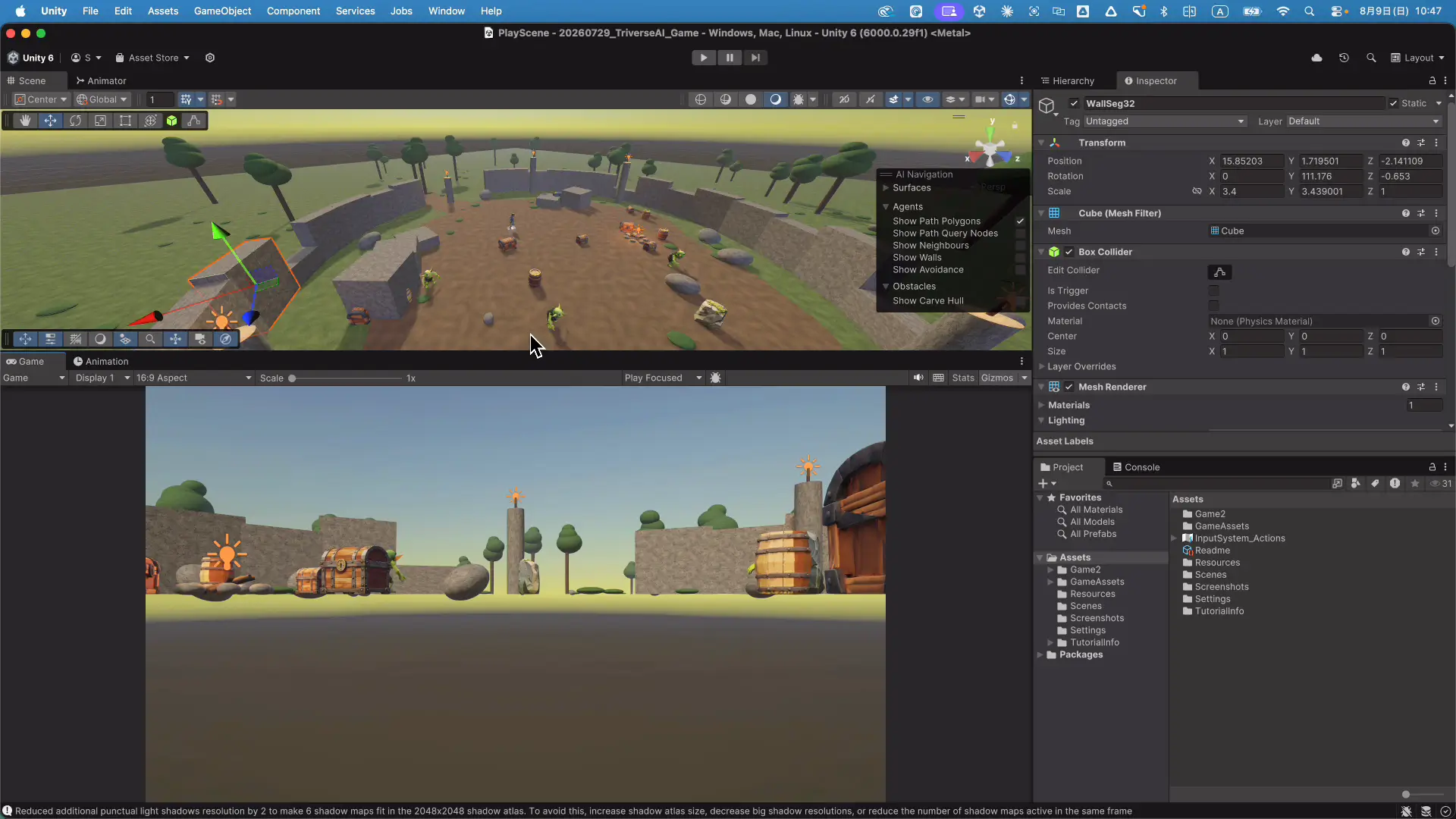Toggle Scene effects layers icon
Image resolution: width=1456 pixels, height=819 pixels.
point(894,99)
